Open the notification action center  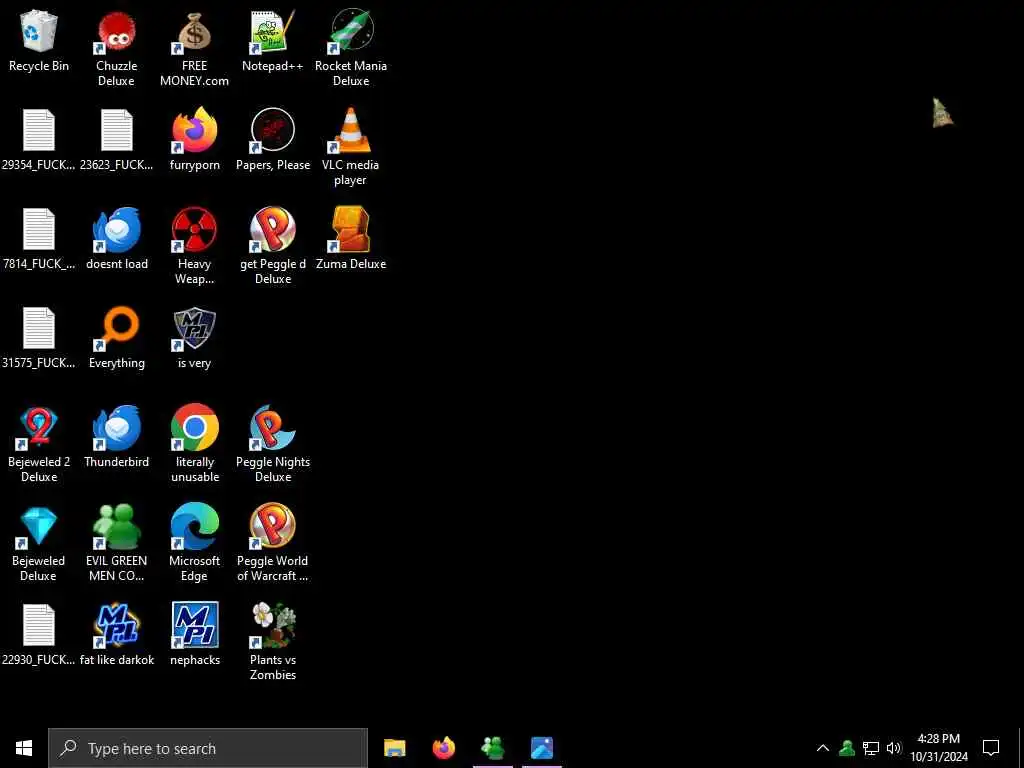point(991,748)
